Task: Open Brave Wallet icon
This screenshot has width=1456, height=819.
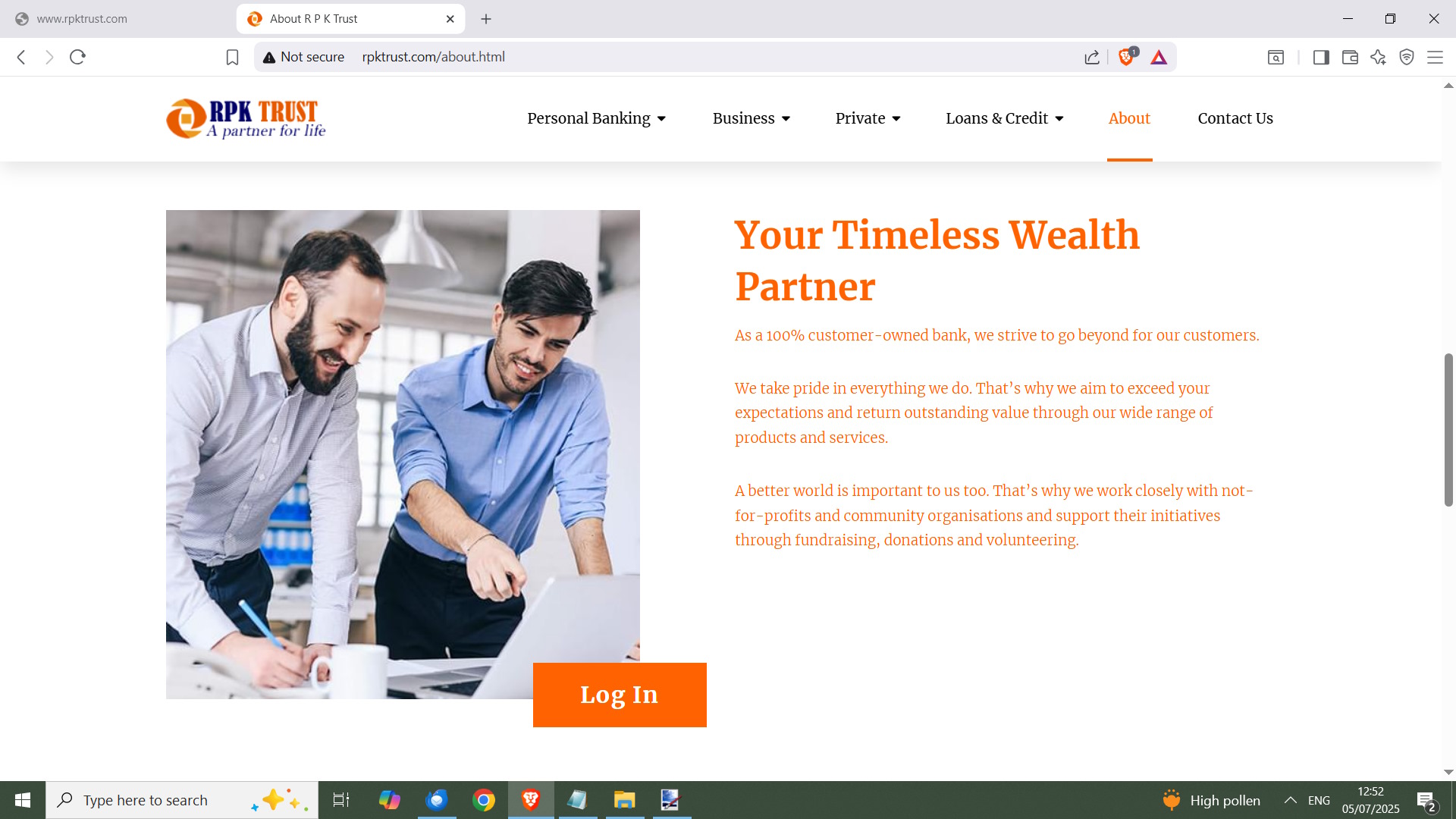Action: pyautogui.click(x=1350, y=57)
